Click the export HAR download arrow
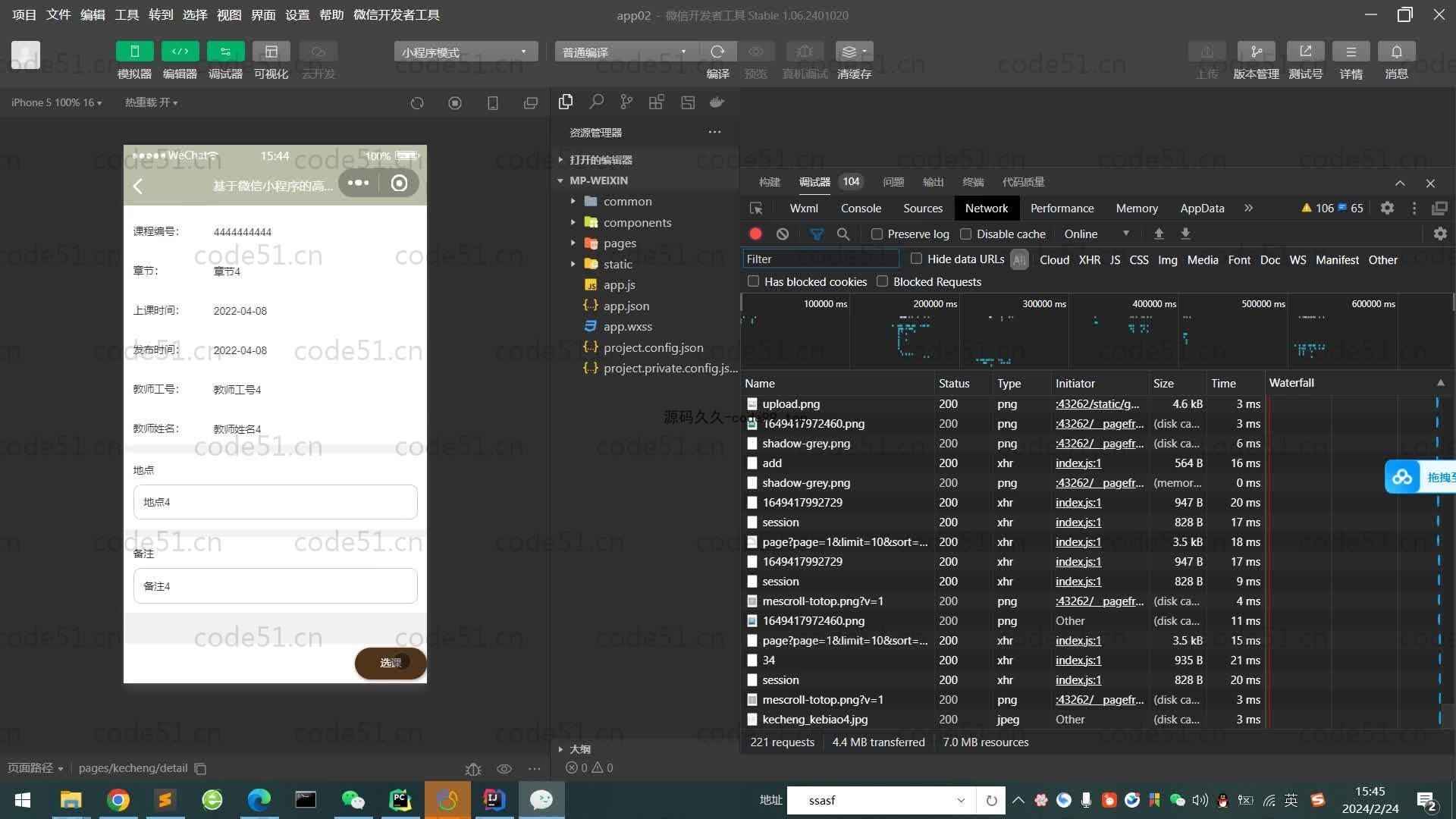The image size is (1456, 819). [x=1185, y=234]
